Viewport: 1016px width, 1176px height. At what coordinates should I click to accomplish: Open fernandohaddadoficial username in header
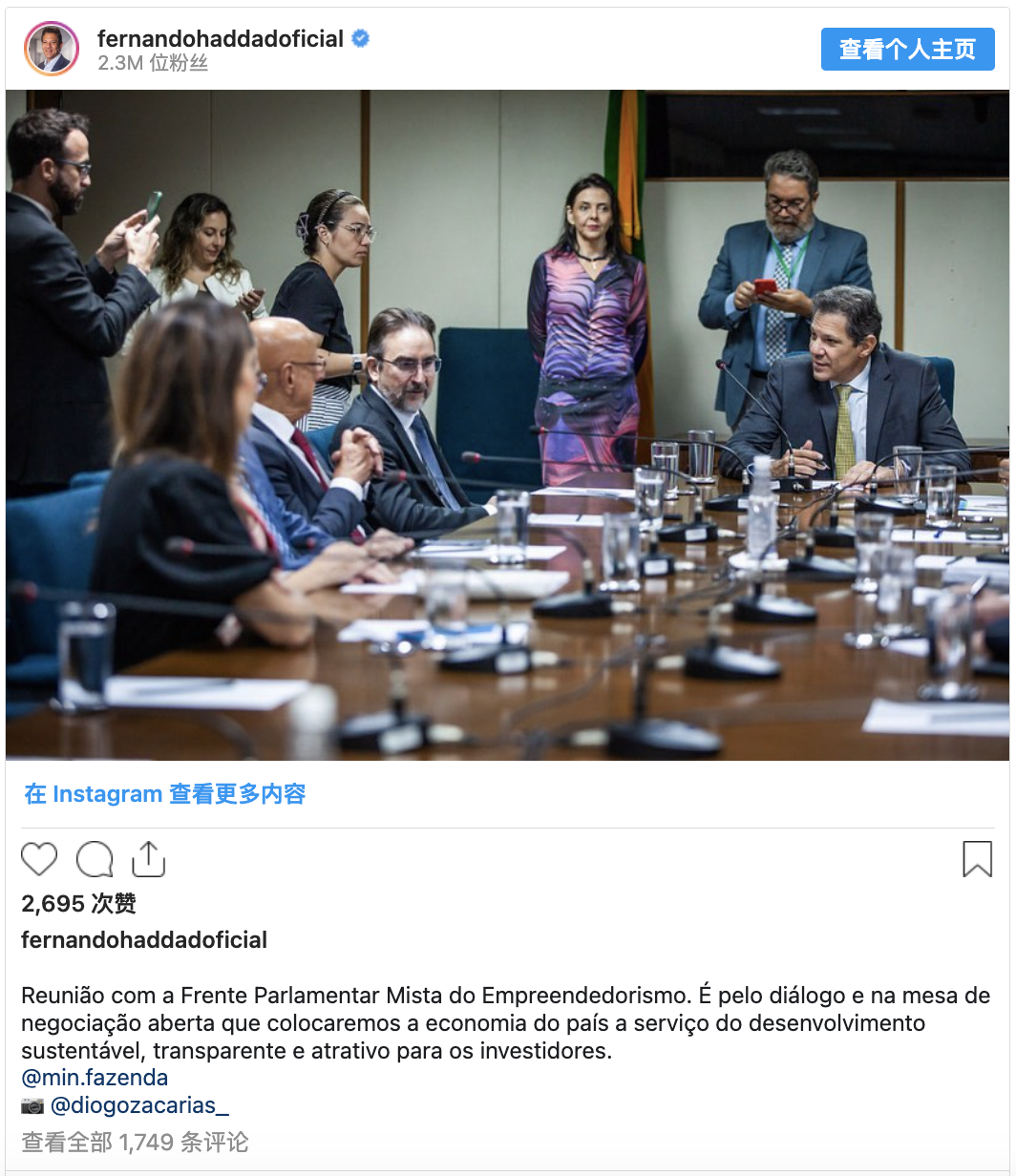coord(221,39)
